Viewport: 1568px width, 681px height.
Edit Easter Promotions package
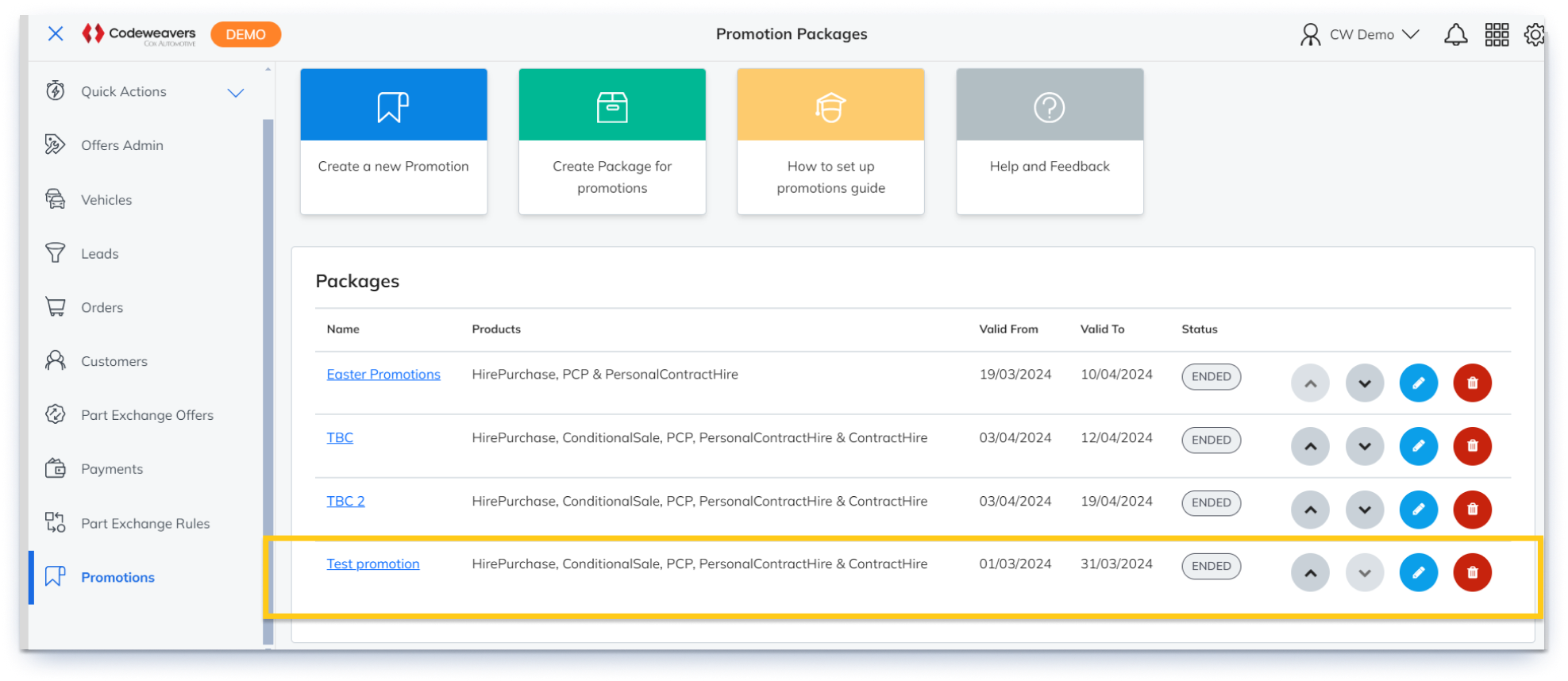[1418, 383]
